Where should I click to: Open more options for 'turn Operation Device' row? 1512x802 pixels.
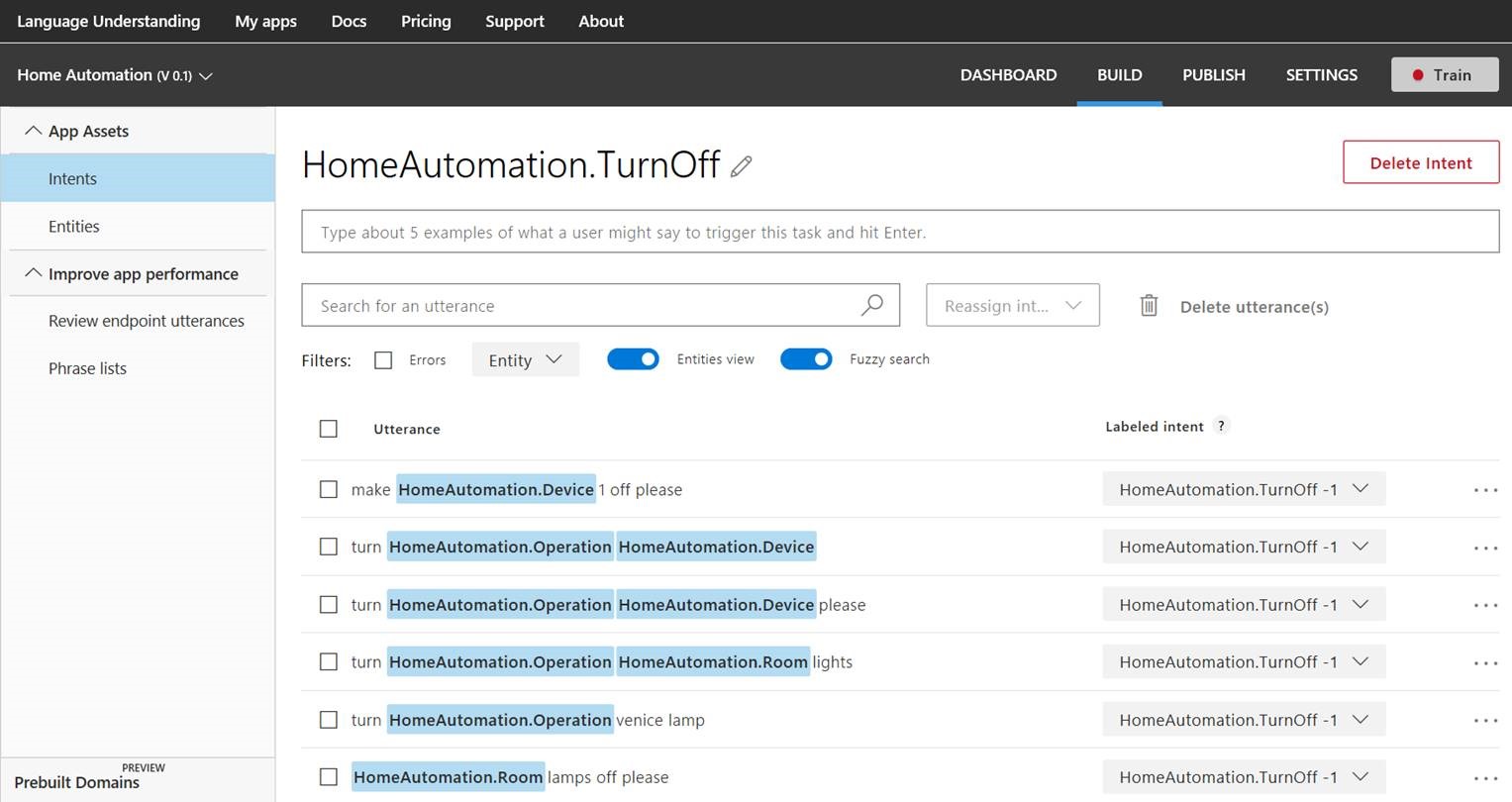tap(1485, 548)
